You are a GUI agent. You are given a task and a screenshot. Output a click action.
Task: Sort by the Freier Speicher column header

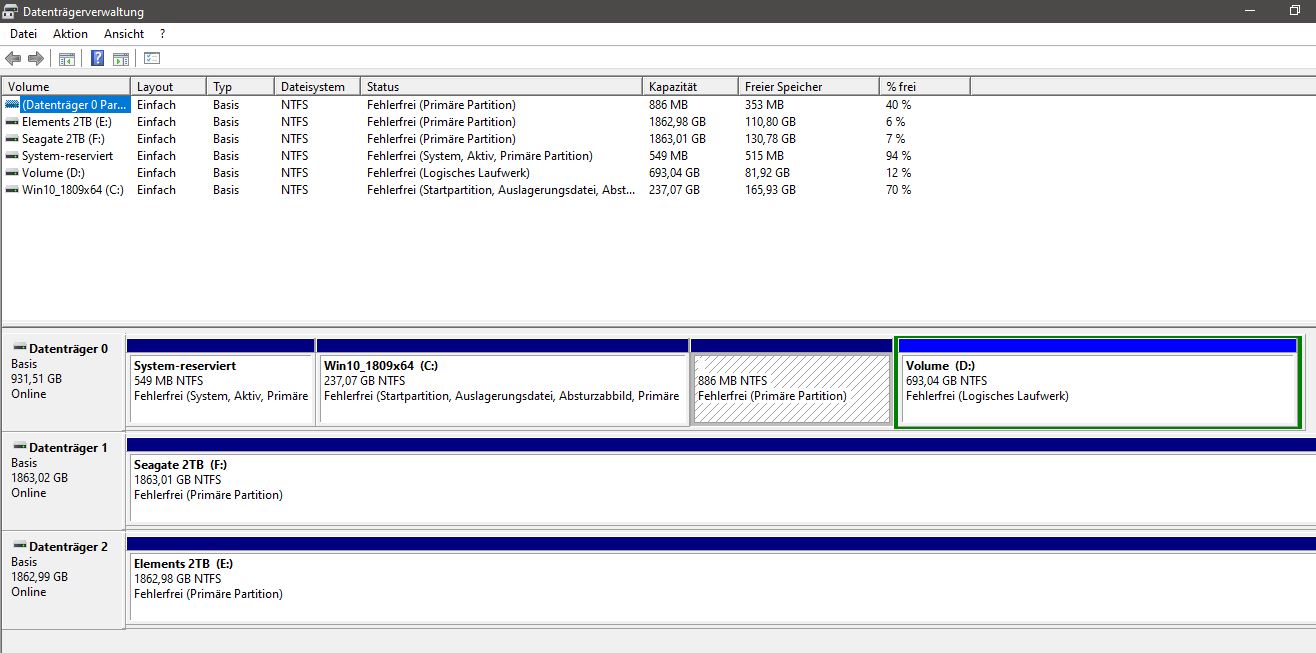coord(808,87)
